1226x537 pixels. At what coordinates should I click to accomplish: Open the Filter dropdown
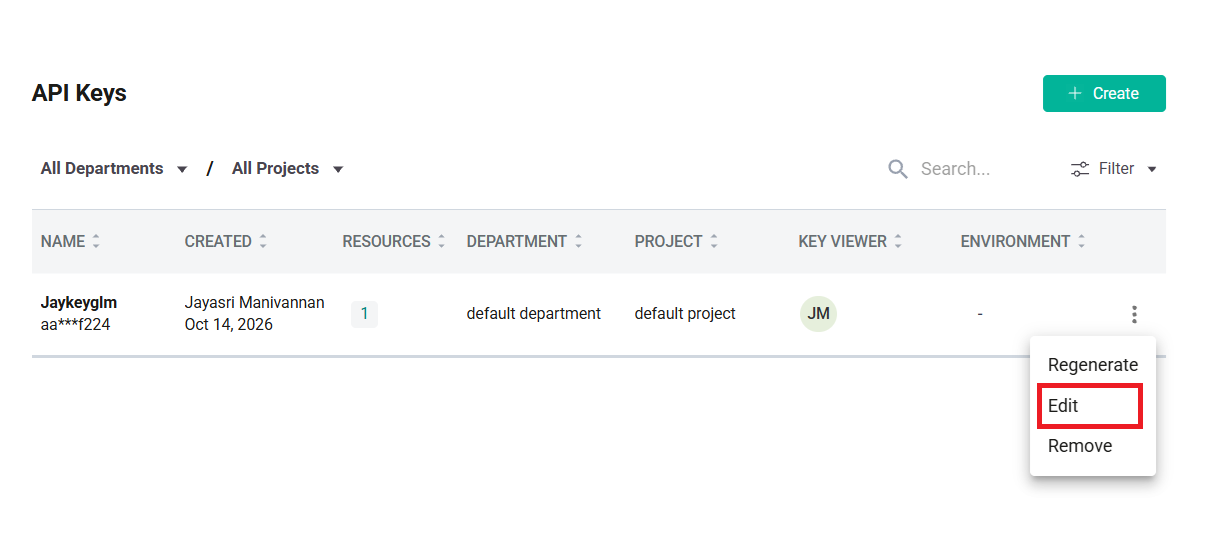click(1114, 169)
